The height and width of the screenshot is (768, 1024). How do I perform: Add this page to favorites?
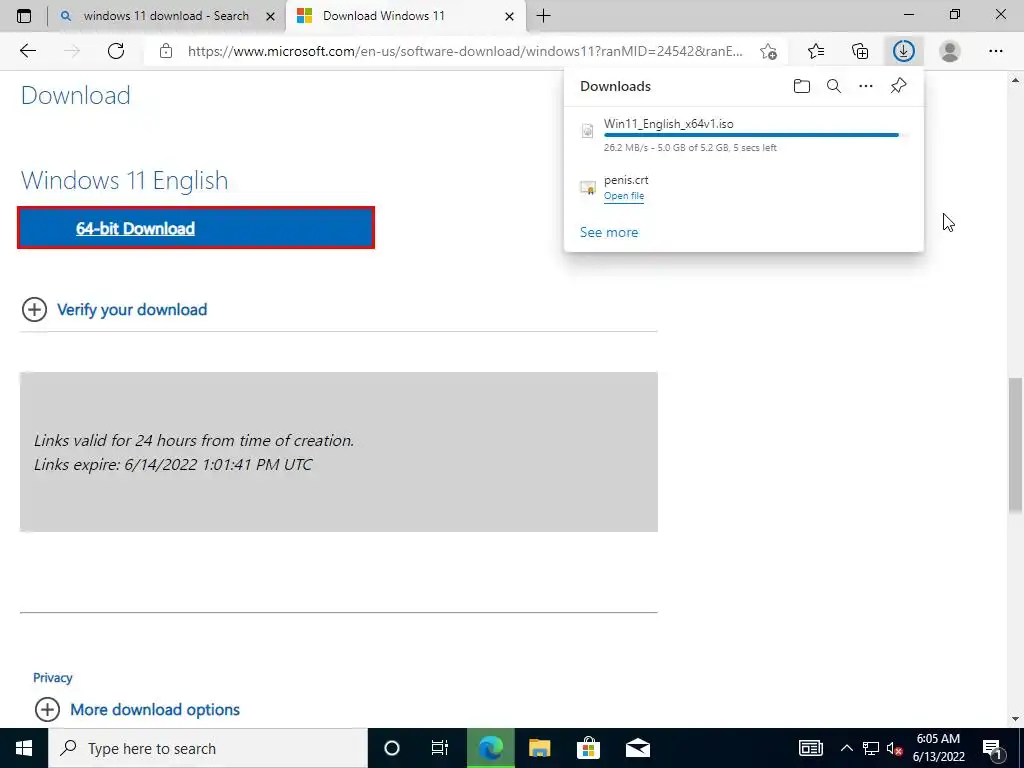click(769, 51)
